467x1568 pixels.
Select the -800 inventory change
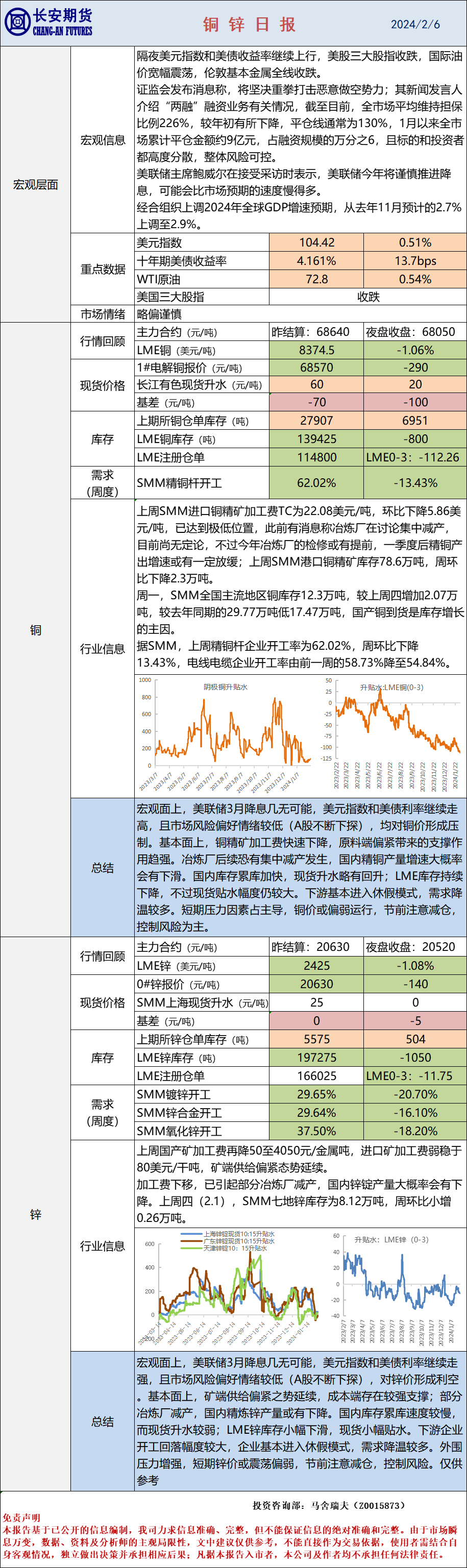pyautogui.click(x=415, y=439)
